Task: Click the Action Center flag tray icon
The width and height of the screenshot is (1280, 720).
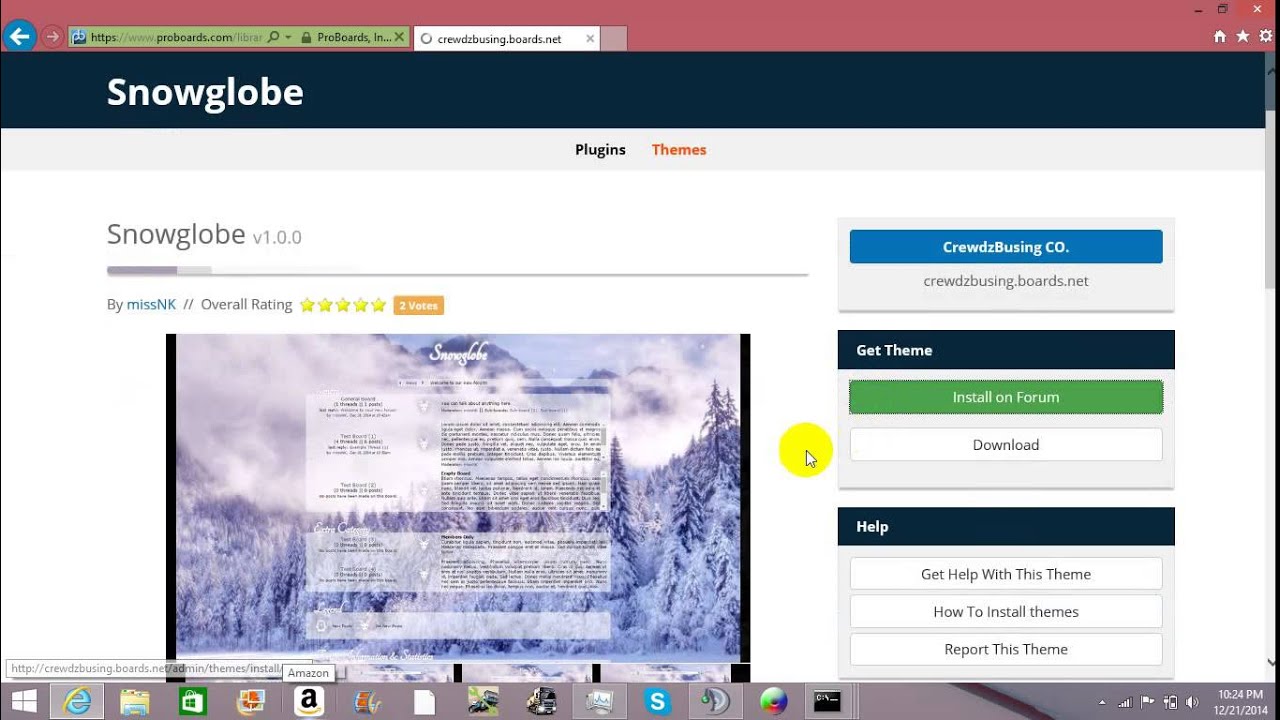Action: [x=1147, y=702]
